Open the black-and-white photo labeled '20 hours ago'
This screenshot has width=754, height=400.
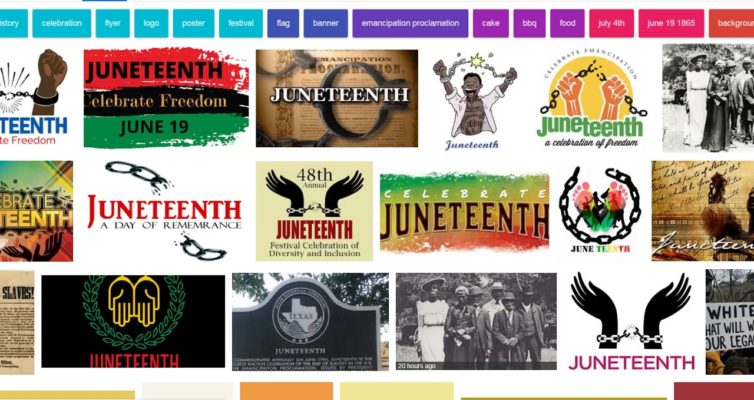pos(476,322)
